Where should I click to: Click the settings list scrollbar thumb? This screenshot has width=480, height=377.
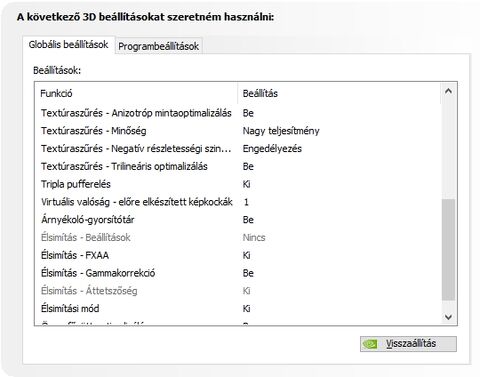coord(448,250)
